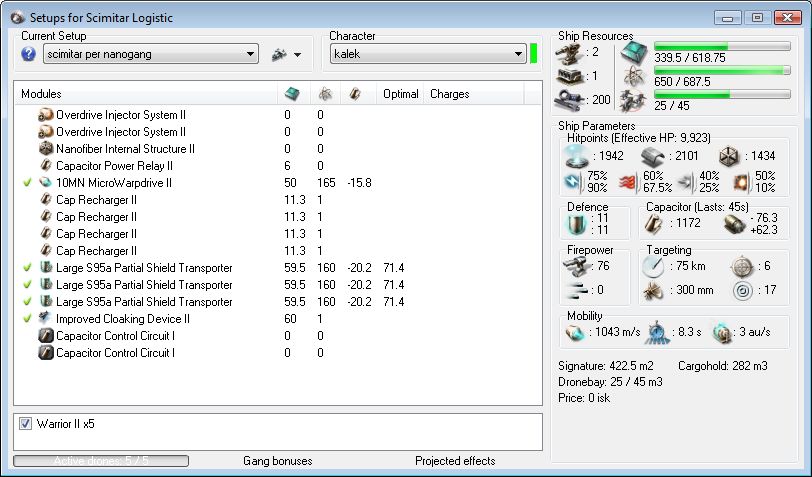Click the blue help question mark icon
This screenshot has width=812, height=477.
coord(28,54)
